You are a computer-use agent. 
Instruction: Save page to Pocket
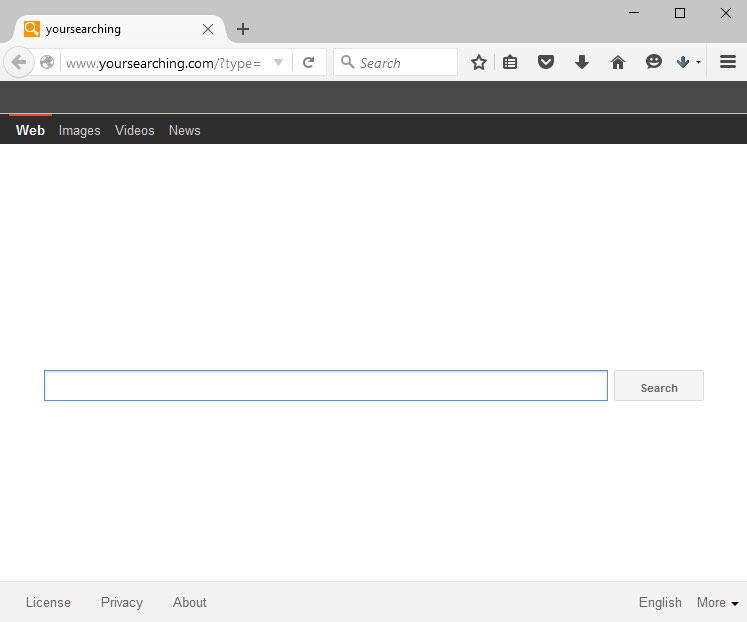coord(546,63)
